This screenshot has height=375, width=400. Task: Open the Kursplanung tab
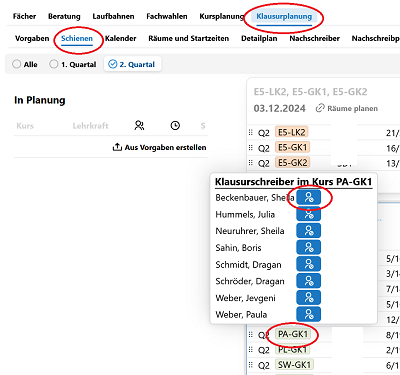tap(222, 16)
